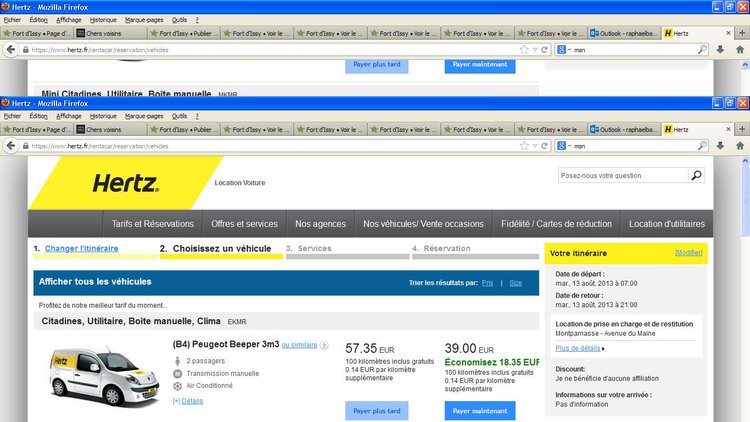Click 'Payer plus tard' in rear window
750x422 pixels.
tap(377, 66)
